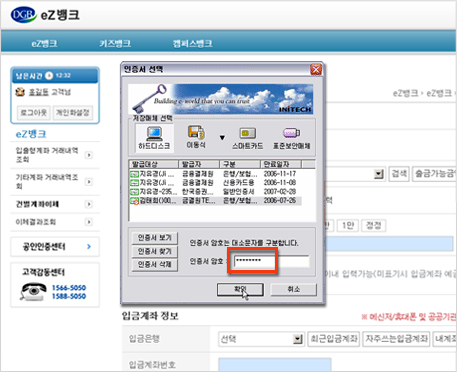
Task: Open account dropdown left of 검색
Action: coord(378,174)
